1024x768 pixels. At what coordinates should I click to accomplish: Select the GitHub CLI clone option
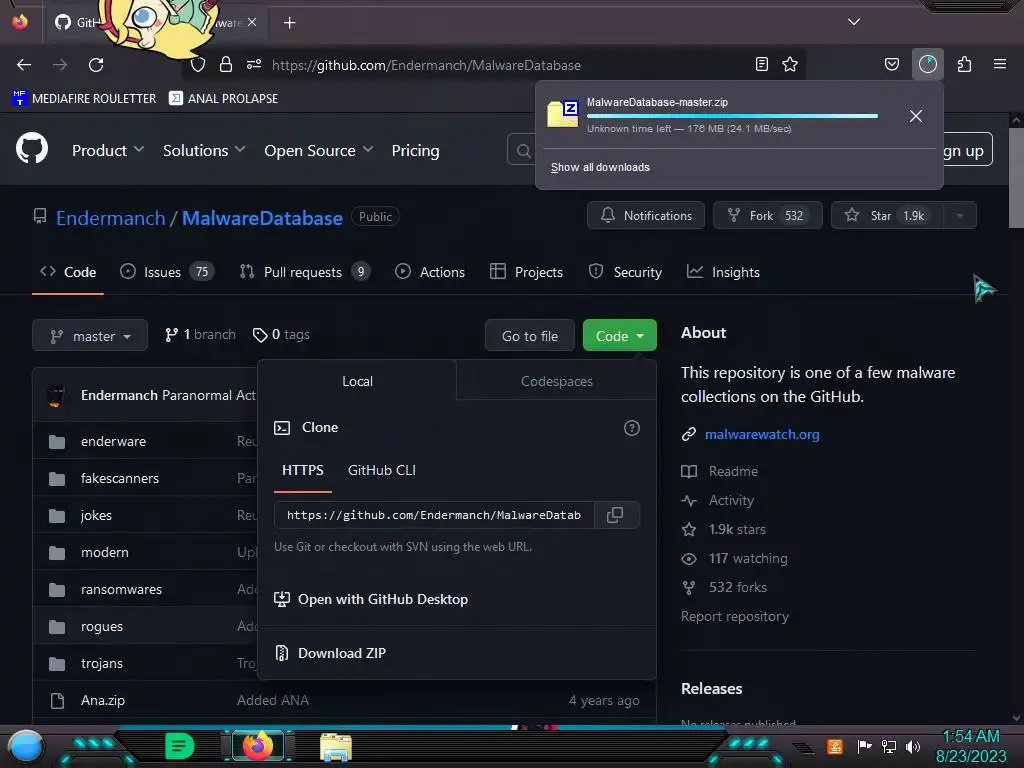381,470
